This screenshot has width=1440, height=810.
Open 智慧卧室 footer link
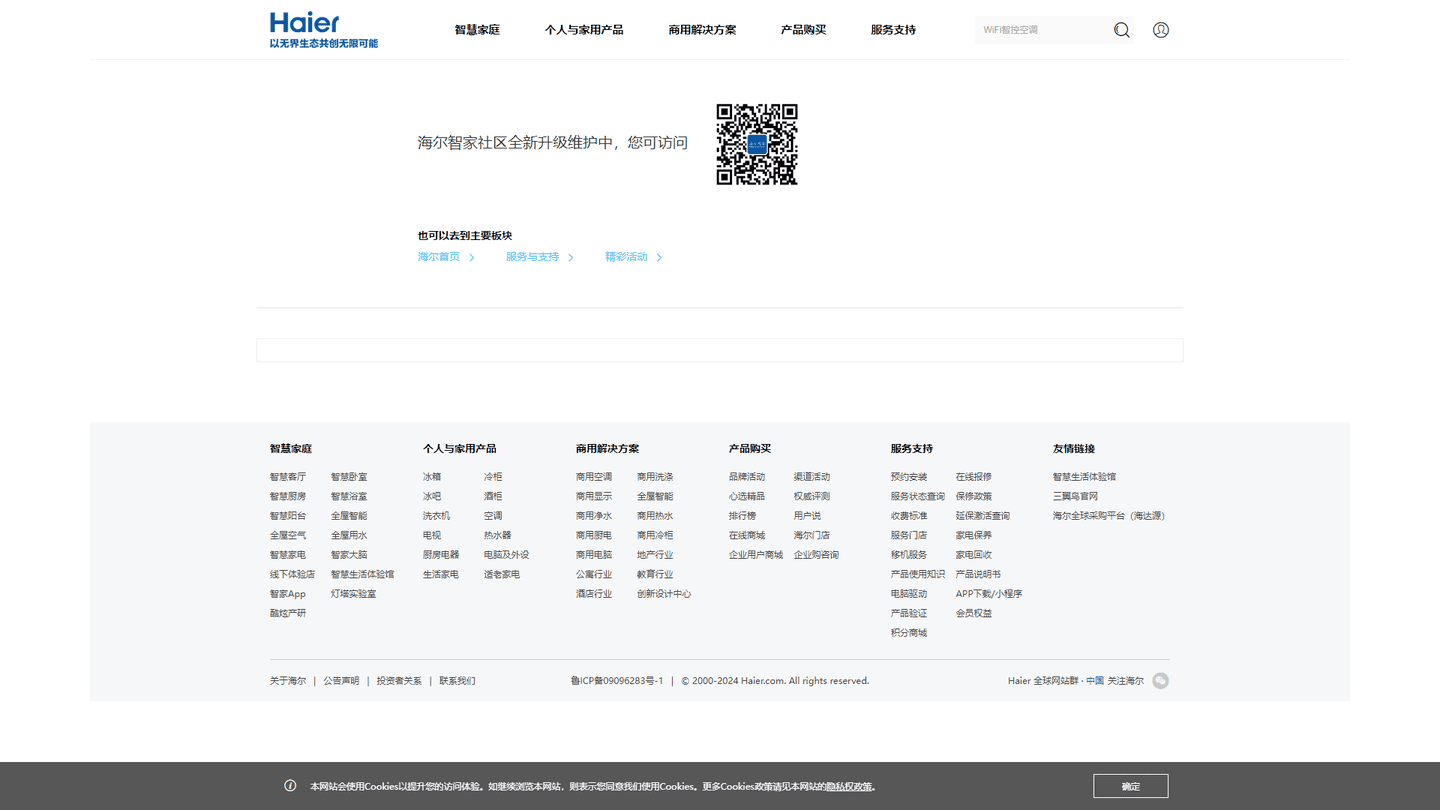point(349,477)
